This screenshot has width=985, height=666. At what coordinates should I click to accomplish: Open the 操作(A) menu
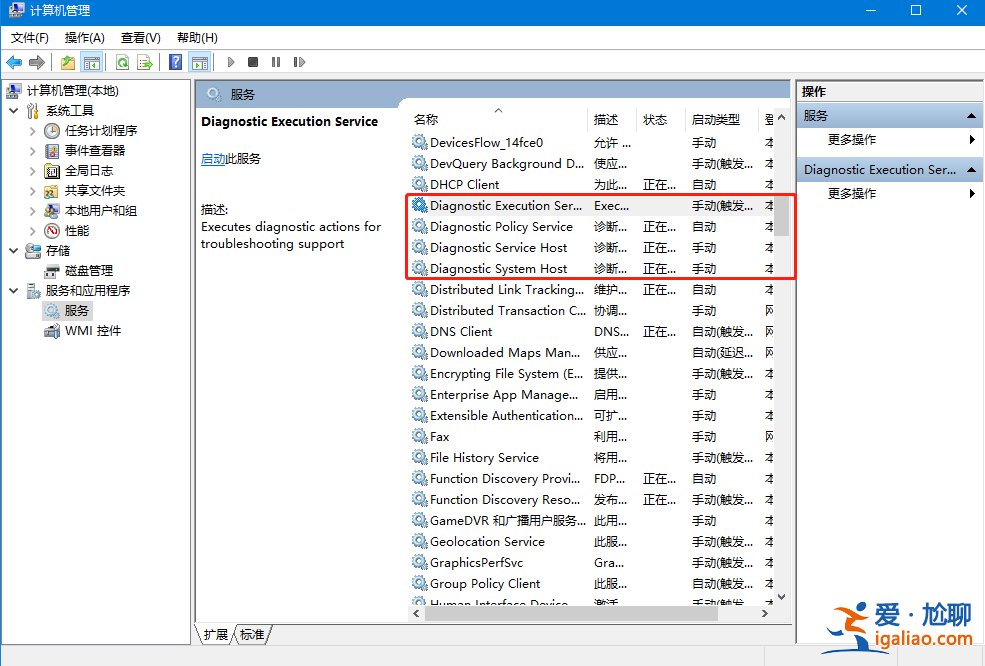tap(84, 37)
